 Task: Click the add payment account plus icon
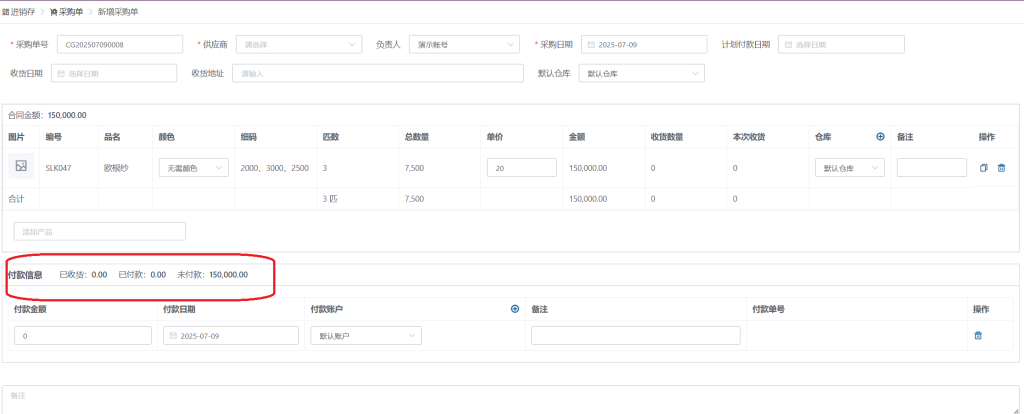pos(515,309)
